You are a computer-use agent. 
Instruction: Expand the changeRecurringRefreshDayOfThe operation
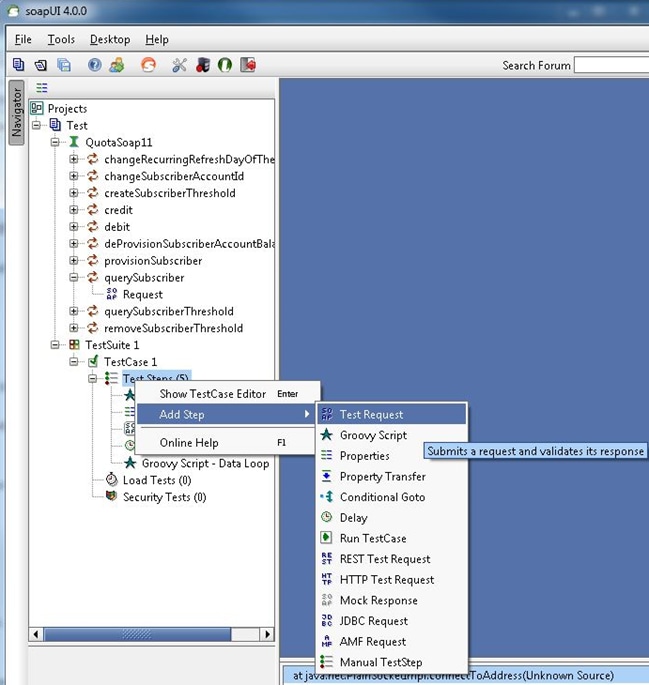click(74, 159)
